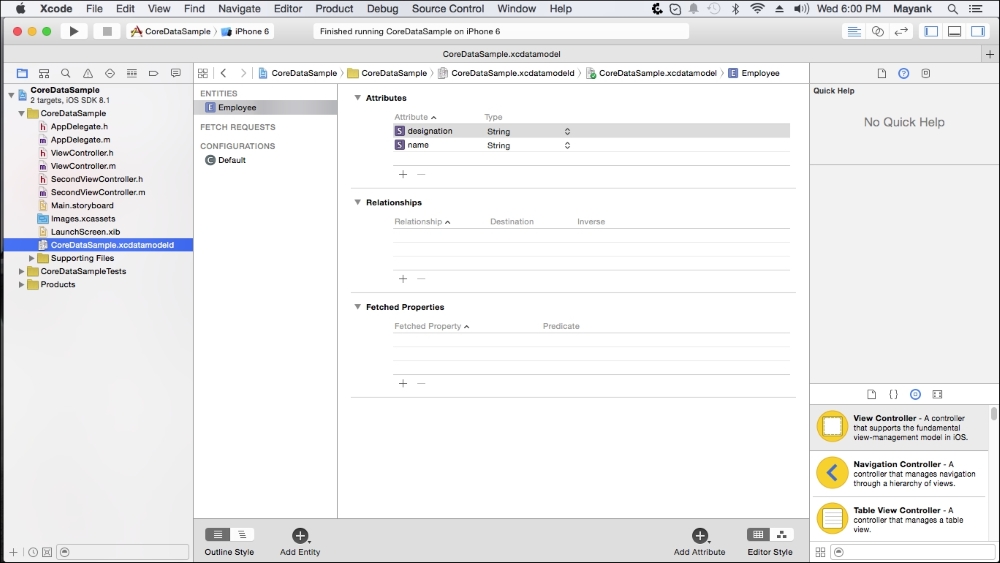1000x563 pixels.
Task: Open the Source Control menu
Action: point(447,8)
